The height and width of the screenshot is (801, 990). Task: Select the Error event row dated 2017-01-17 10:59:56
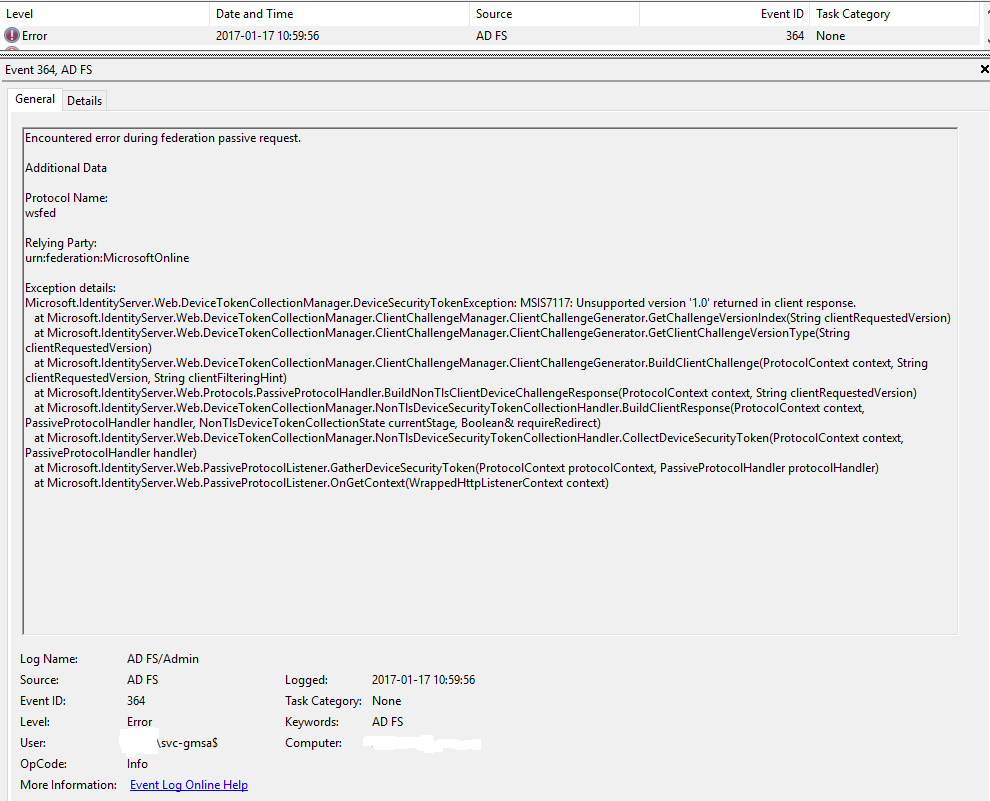tap(489, 36)
